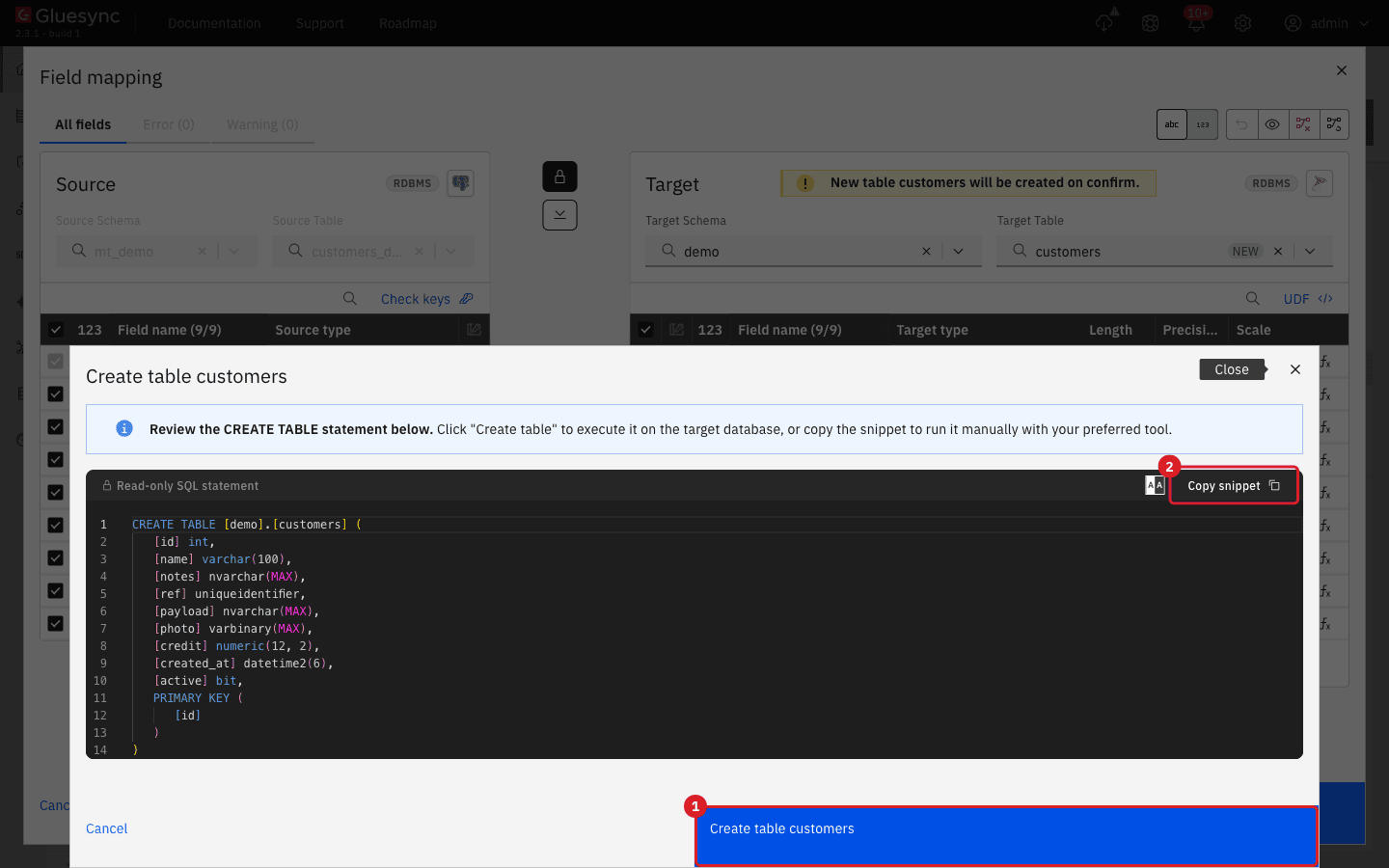Viewport: 1389px width, 868px height.
Task: Open the admin account menu chevron
Action: coord(1364,23)
